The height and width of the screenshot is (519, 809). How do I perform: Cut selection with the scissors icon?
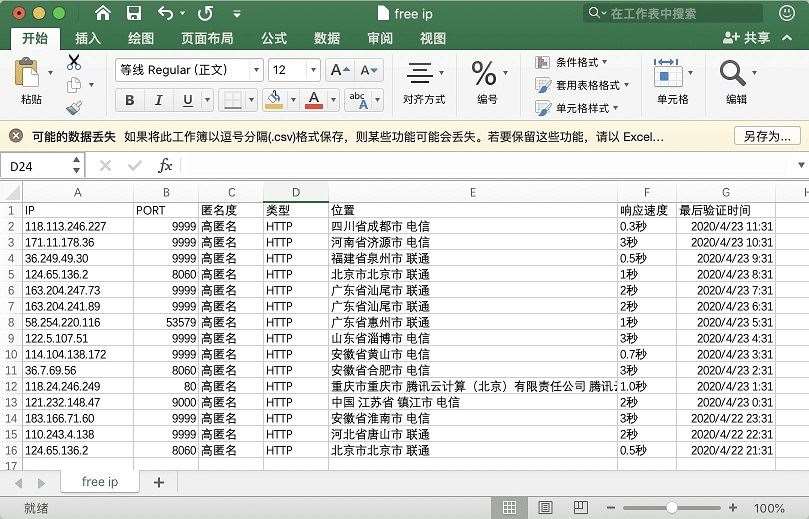(x=74, y=62)
